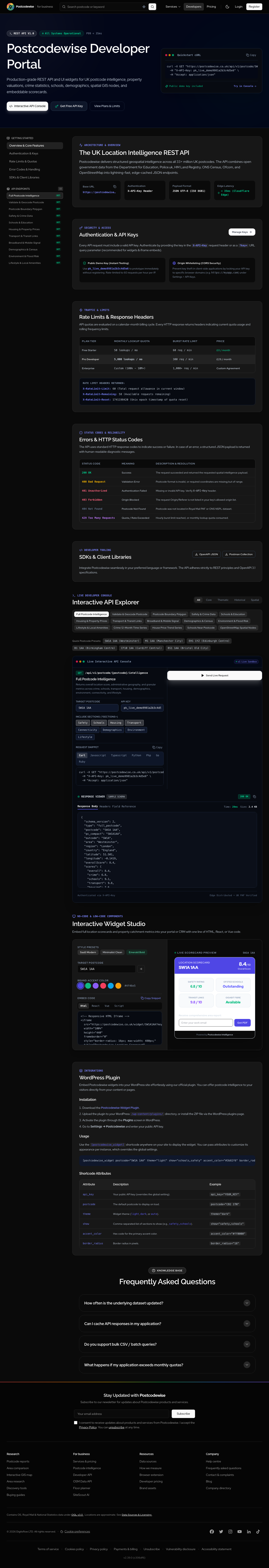Choose the M1 1AA (Manchester City) preset
269x1568 pixels.
pyautogui.click(x=164, y=641)
